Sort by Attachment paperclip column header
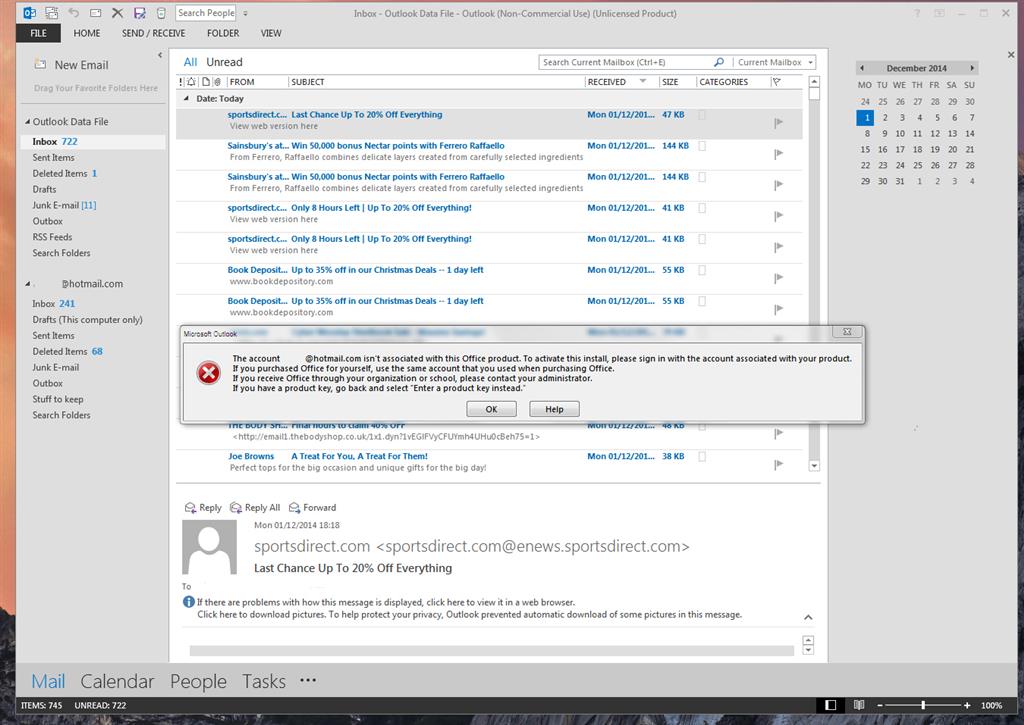Image resolution: width=1024 pixels, height=725 pixels. (x=217, y=82)
